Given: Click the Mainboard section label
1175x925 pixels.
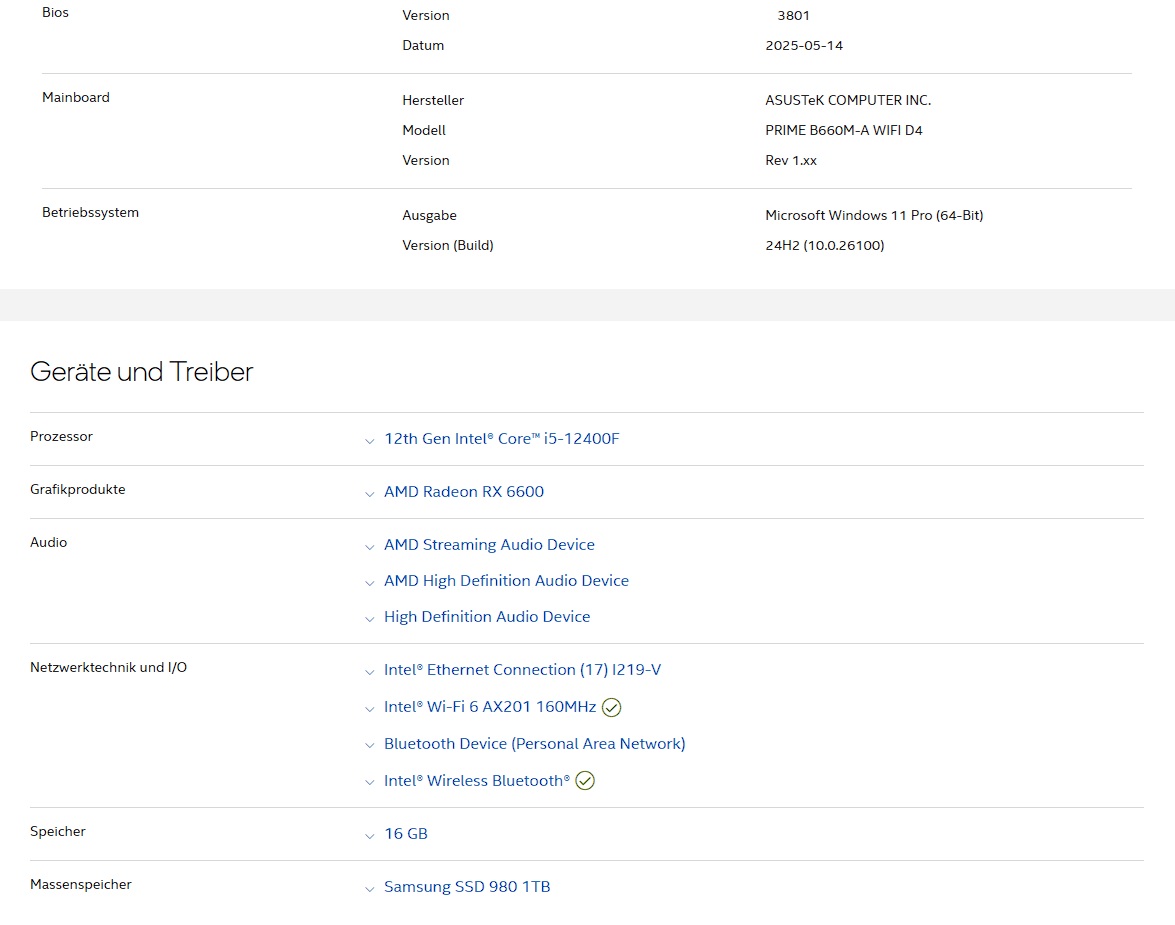Looking at the screenshot, I should 76,97.
